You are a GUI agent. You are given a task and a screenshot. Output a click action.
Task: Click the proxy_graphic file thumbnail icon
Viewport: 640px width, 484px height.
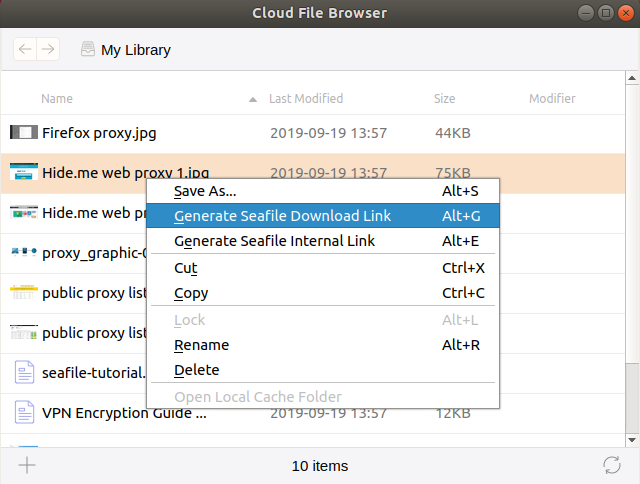(x=24, y=252)
